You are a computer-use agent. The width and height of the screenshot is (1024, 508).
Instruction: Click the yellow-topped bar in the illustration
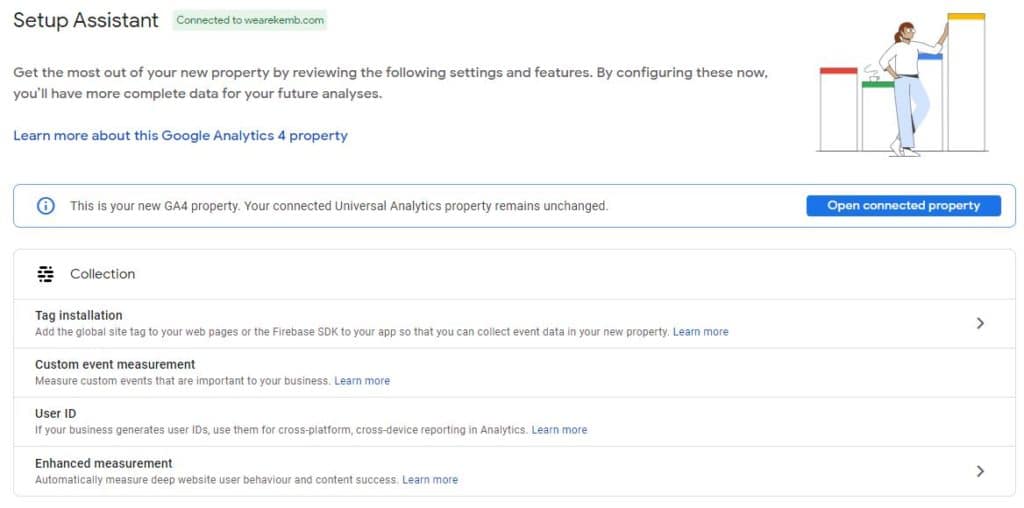966,82
